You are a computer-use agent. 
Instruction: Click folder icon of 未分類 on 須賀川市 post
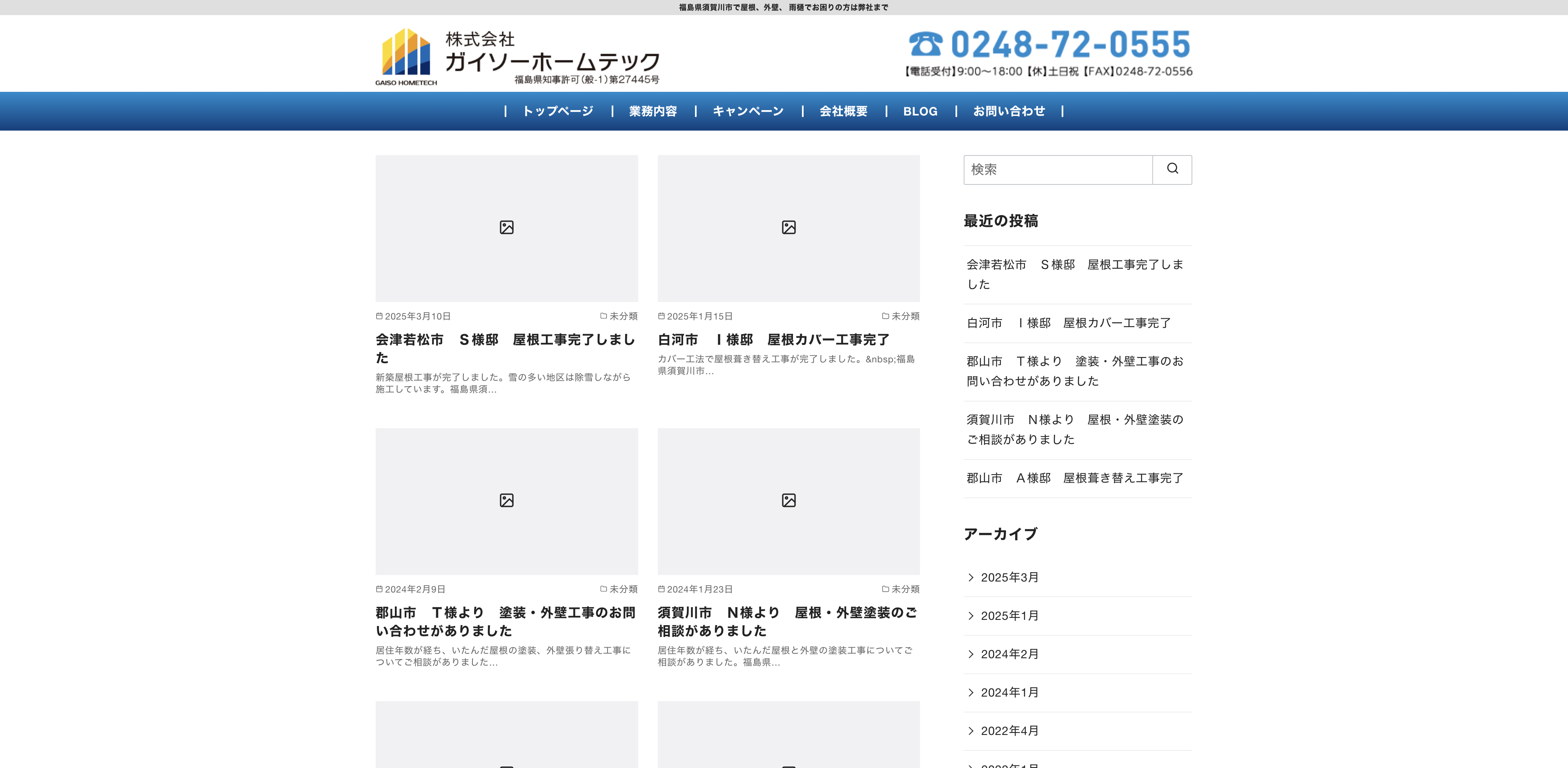(x=885, y=589)
